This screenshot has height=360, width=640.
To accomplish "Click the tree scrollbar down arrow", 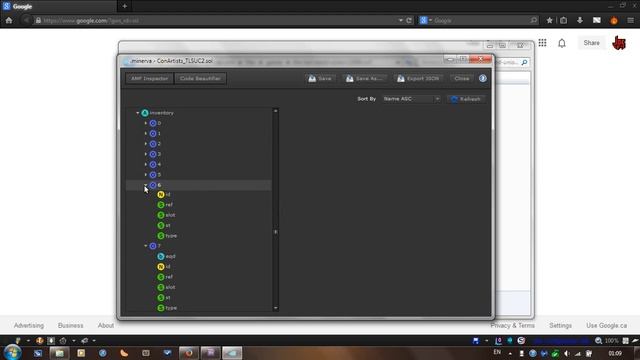I will coord(276,308).
